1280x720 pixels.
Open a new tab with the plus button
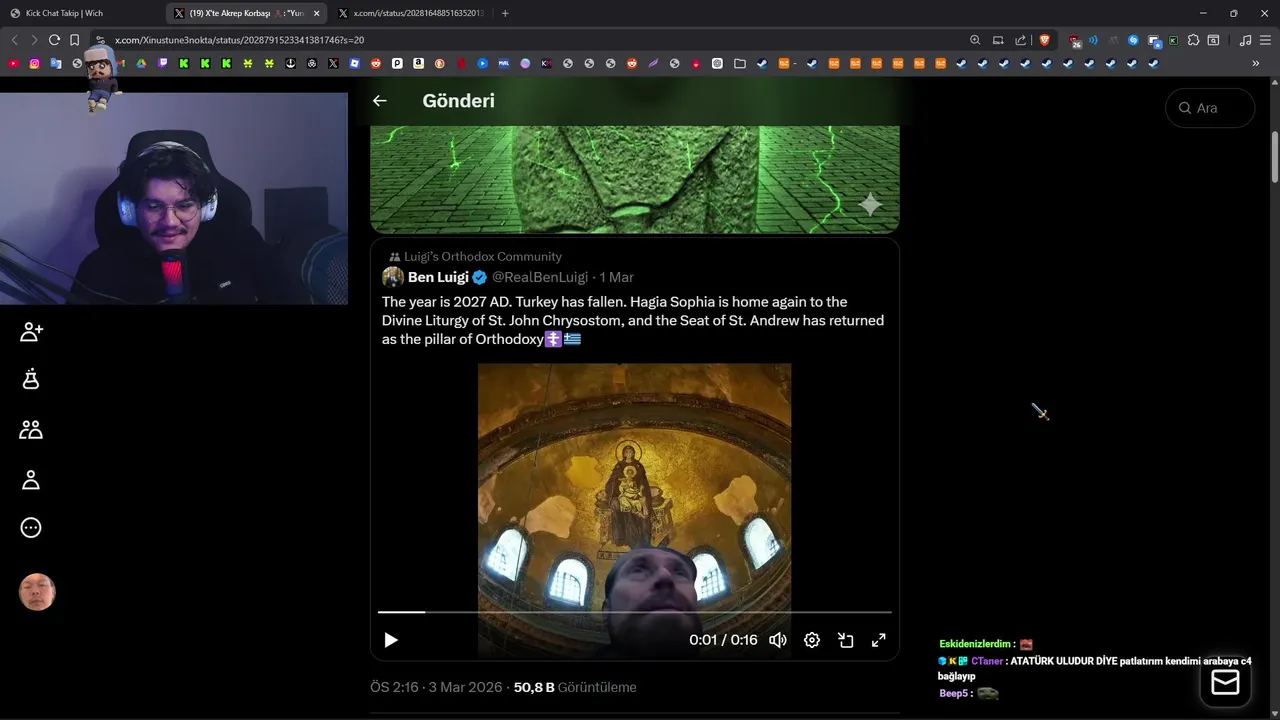(505, 13)
